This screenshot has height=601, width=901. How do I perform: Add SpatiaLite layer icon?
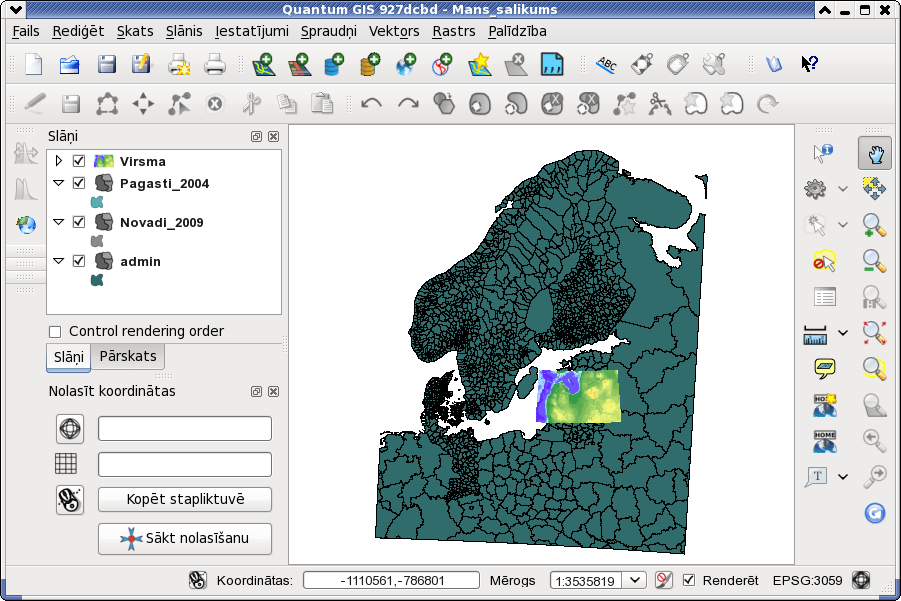[370, 64]
